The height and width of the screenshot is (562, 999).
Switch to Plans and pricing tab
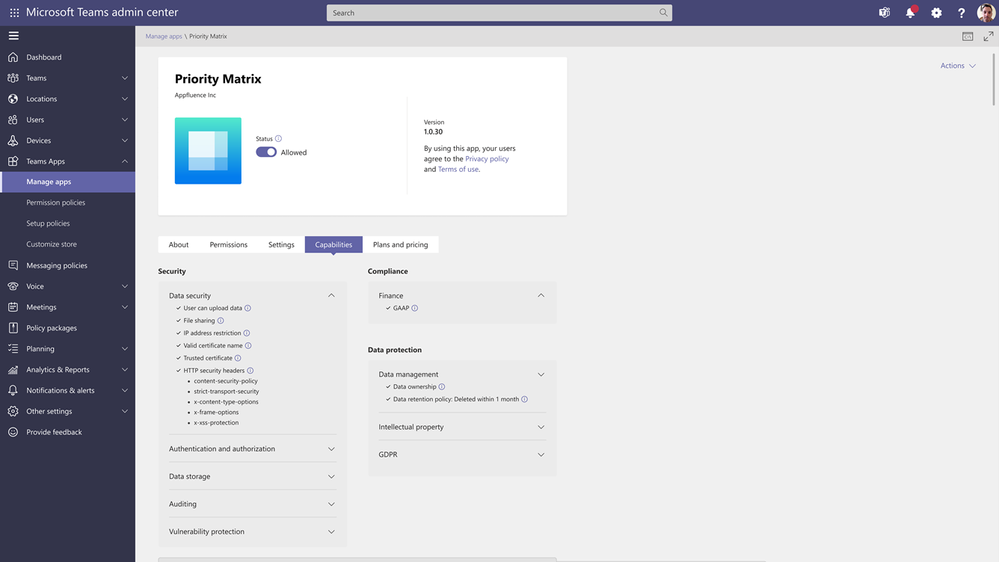click(x=400, y=245)
